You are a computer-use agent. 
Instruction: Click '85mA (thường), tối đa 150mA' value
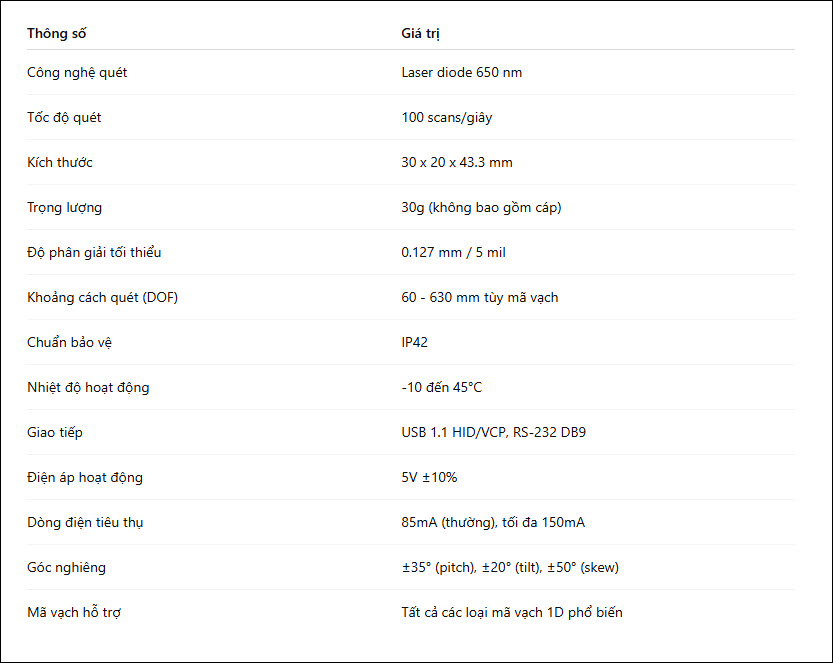(x=493, y=522)
